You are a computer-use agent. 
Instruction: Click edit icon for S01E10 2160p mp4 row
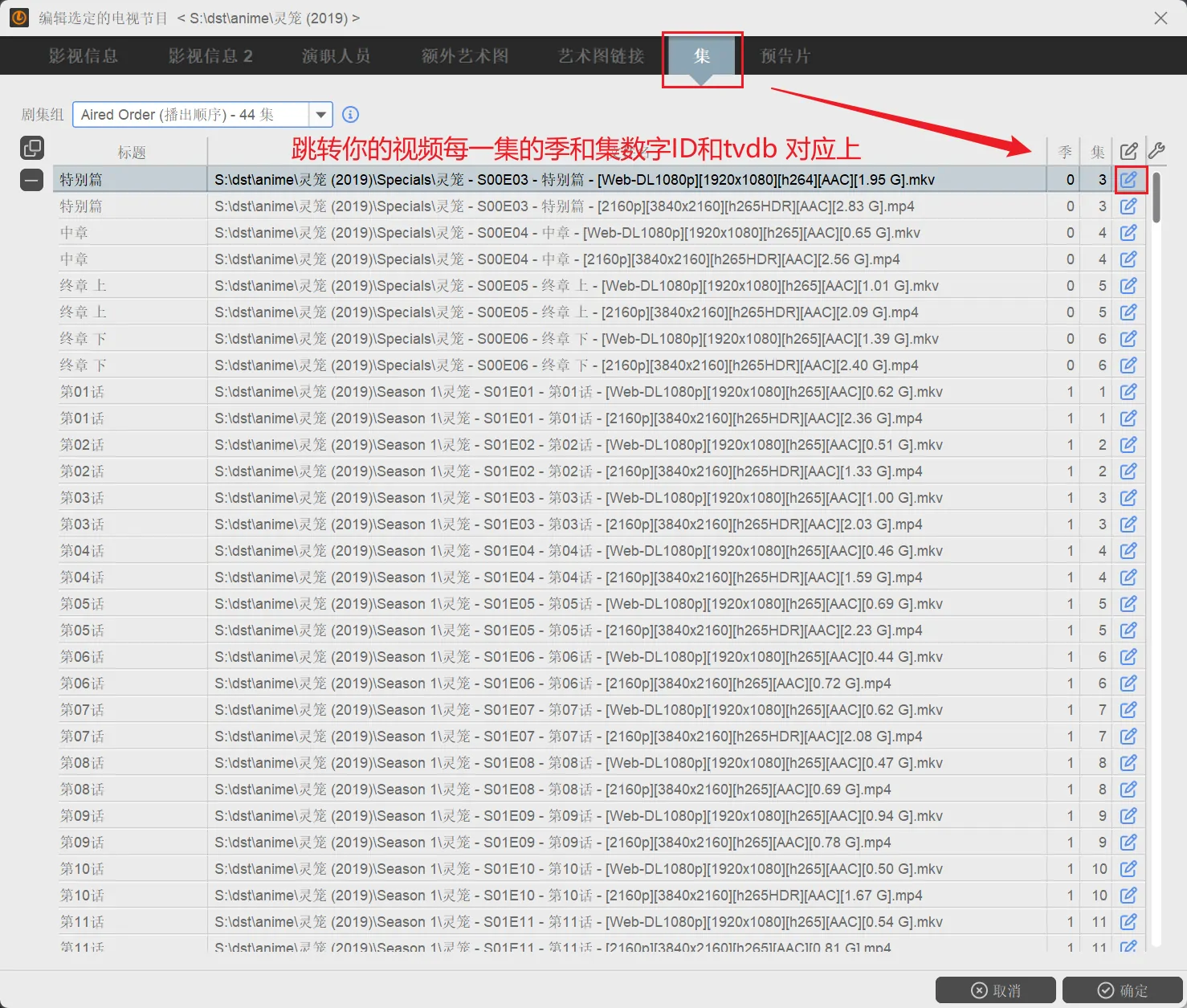(x=1128, y=896)
